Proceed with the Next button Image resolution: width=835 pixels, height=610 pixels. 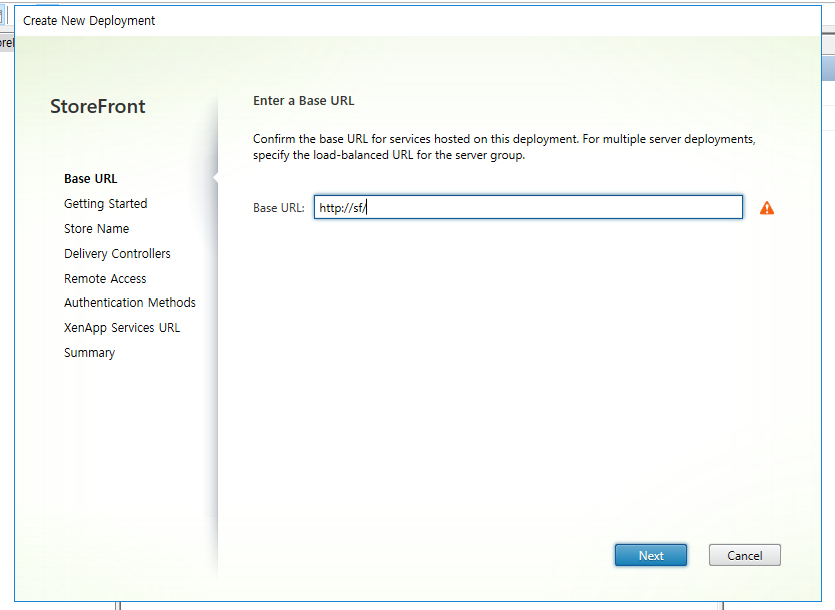point(651,555)
